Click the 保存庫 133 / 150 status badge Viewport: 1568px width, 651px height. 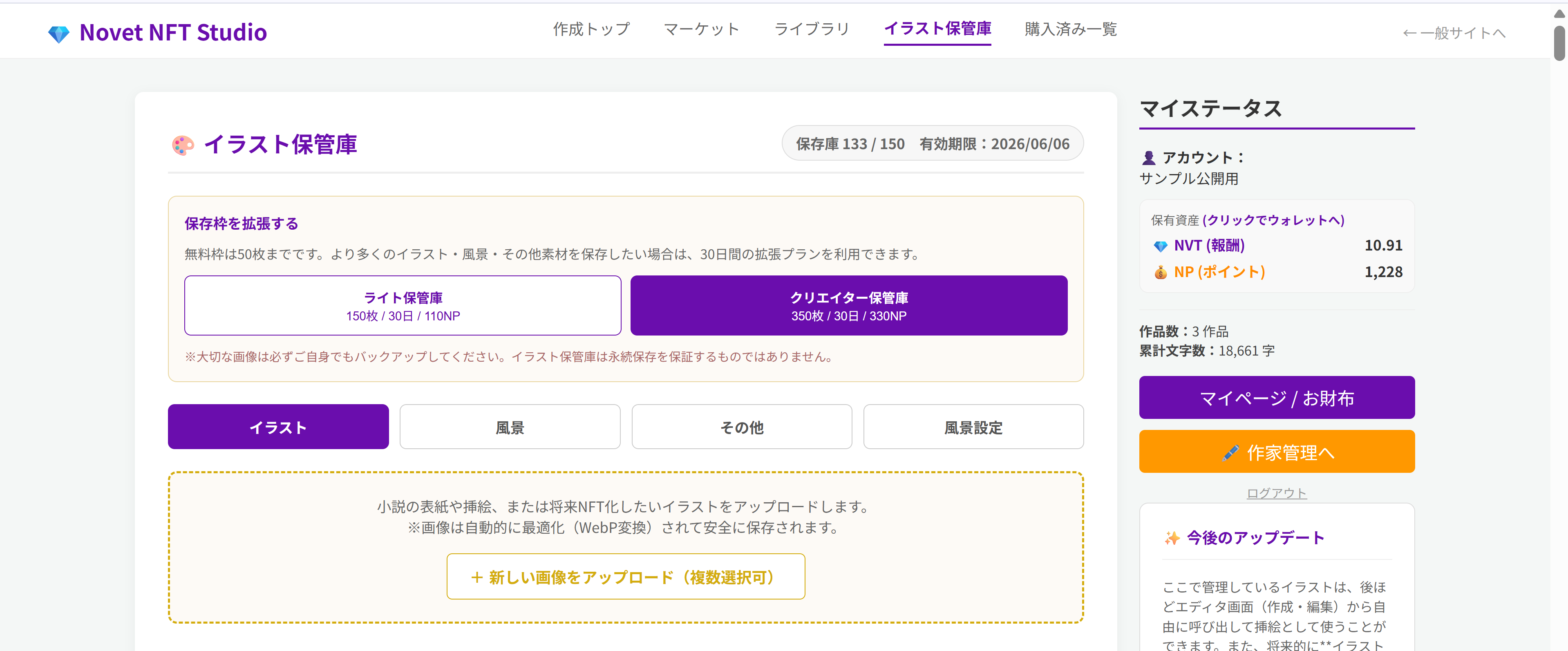click(933, 144)
